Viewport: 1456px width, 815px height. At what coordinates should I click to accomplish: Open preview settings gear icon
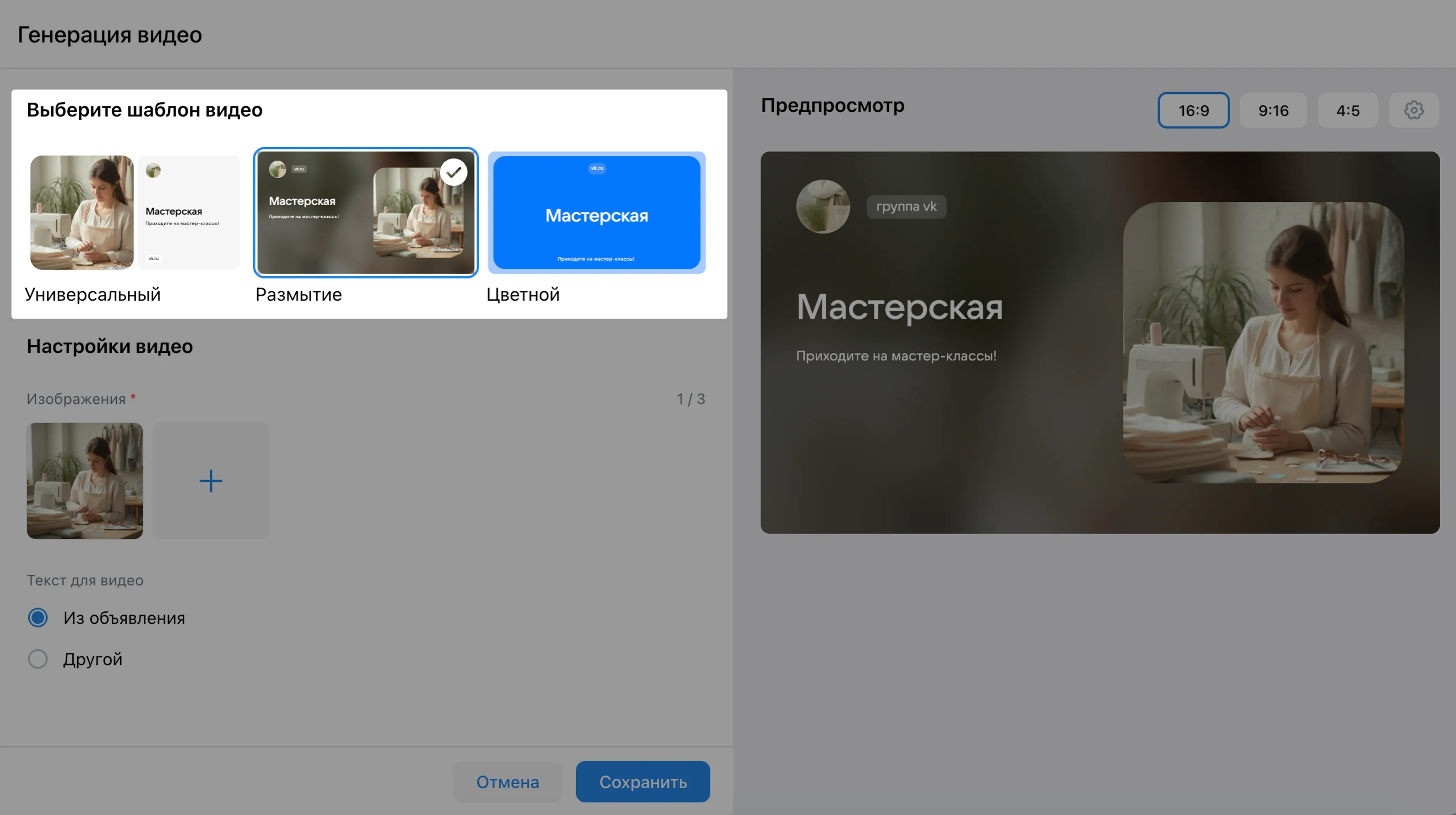point(1414,110)
